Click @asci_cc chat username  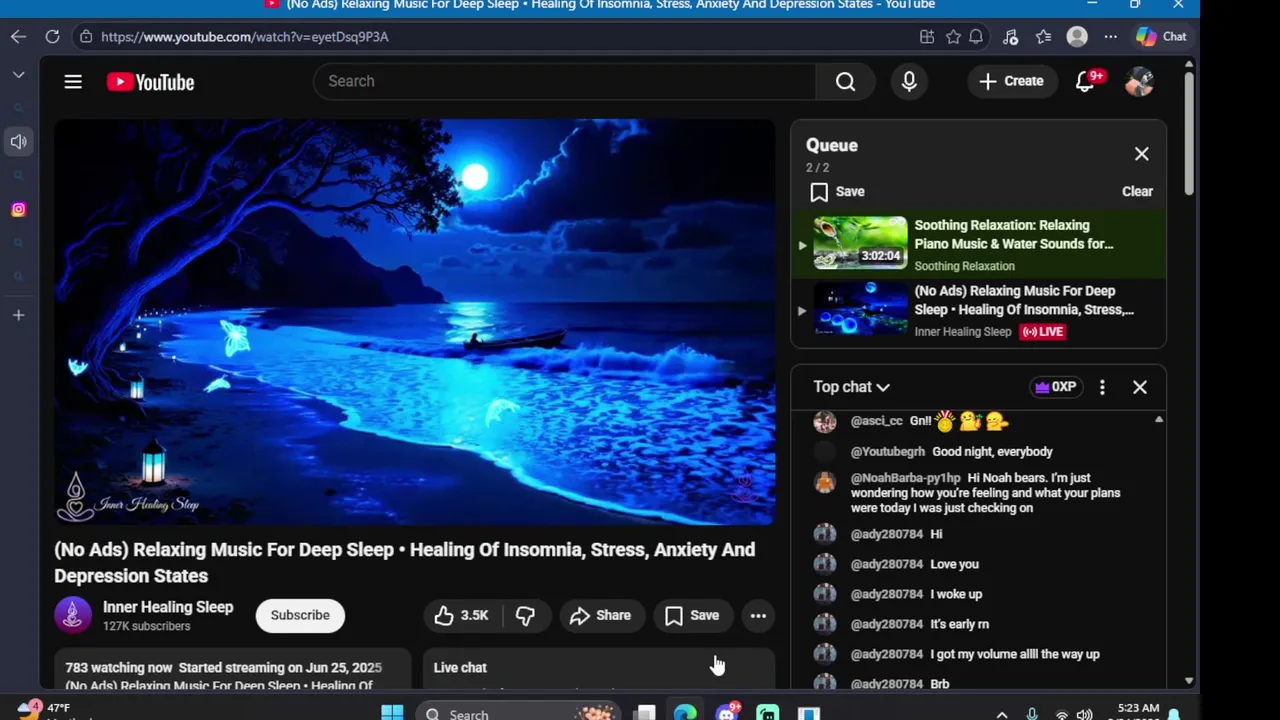876,421
